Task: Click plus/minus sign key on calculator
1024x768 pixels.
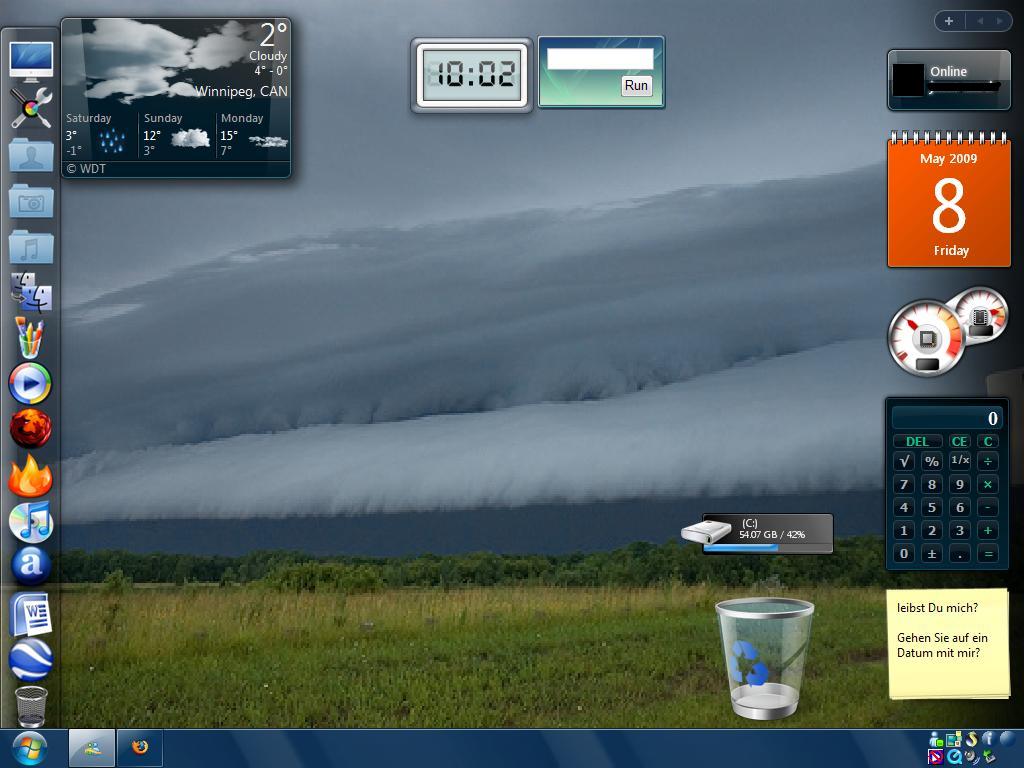Action: pos(932,554)
